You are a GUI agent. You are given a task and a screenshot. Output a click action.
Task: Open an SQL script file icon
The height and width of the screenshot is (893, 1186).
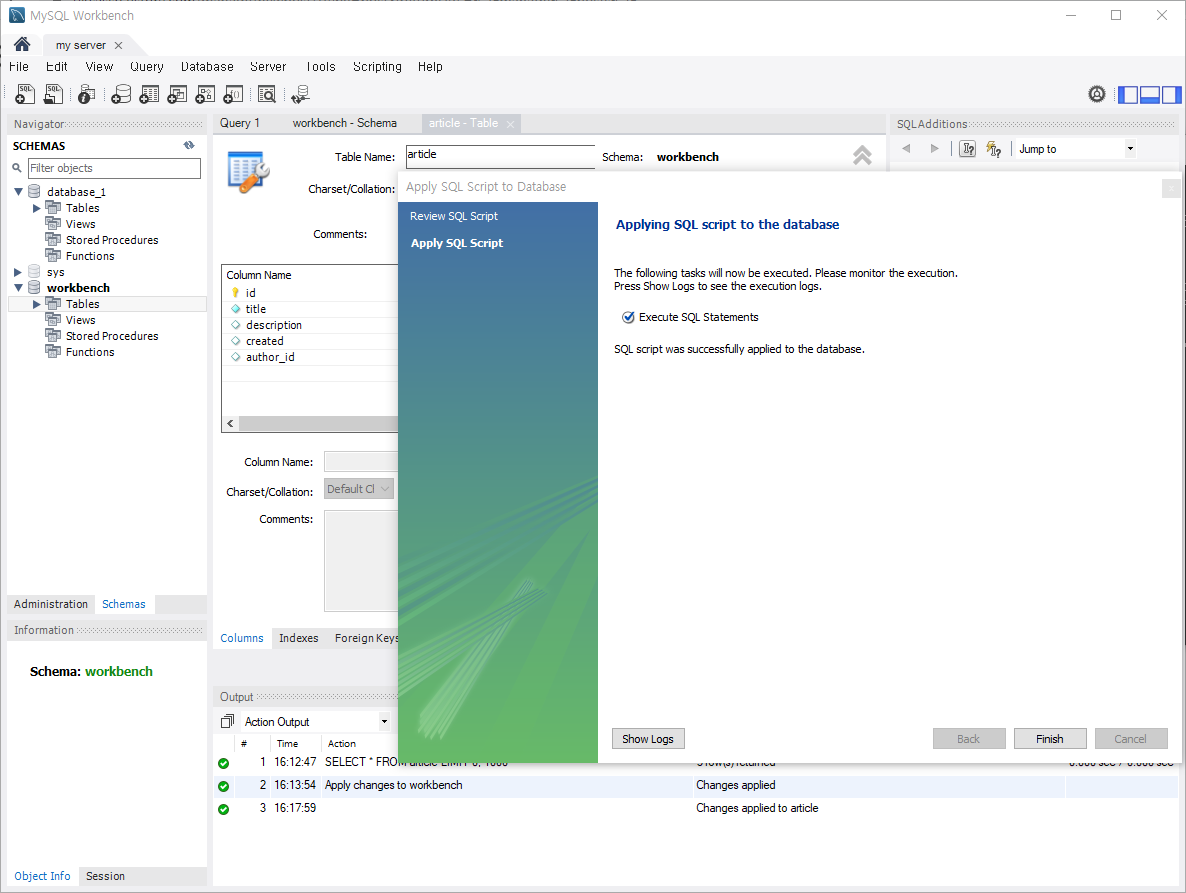(x=53, y=94)
